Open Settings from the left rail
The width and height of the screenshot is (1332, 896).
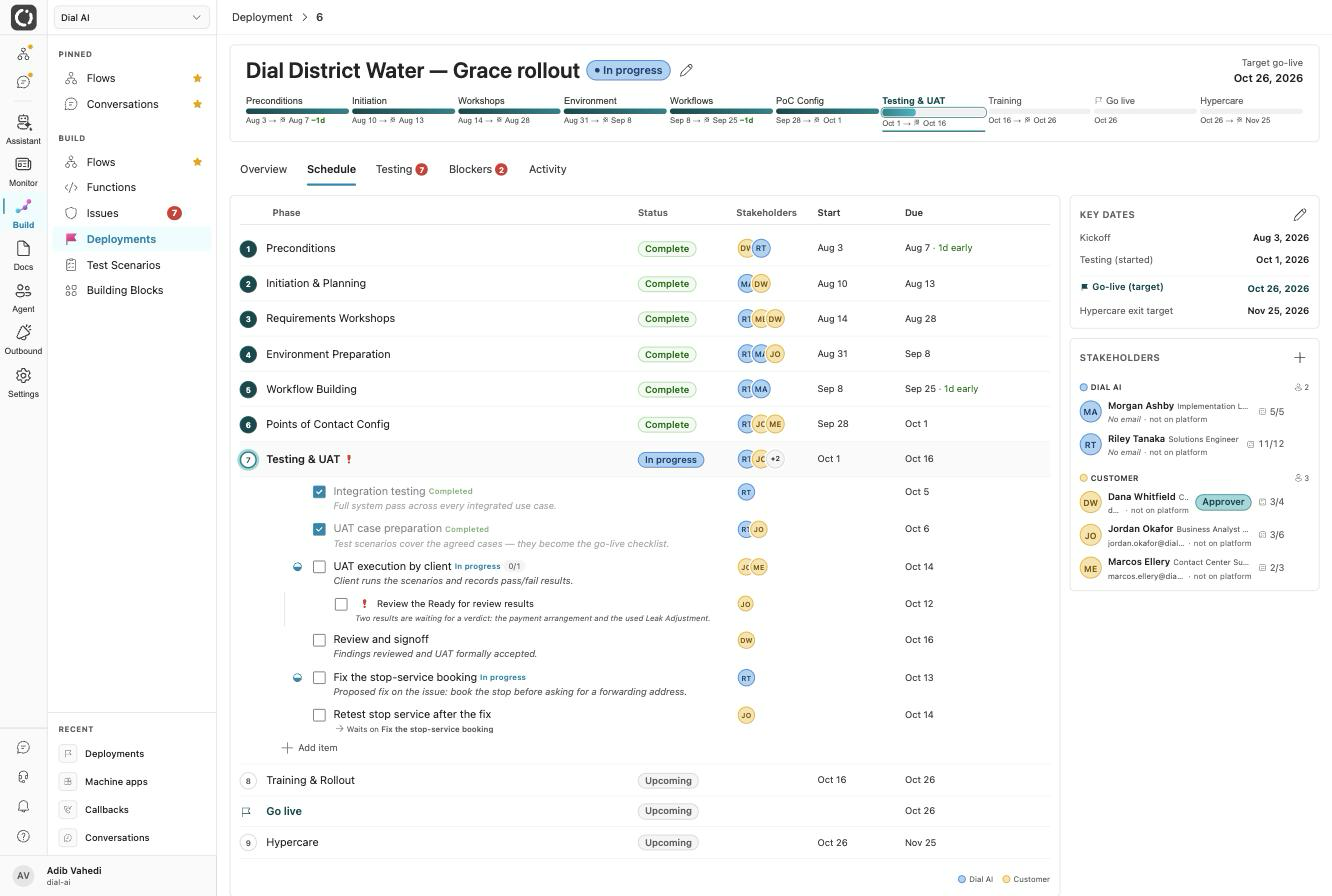(x=23, y=381)
